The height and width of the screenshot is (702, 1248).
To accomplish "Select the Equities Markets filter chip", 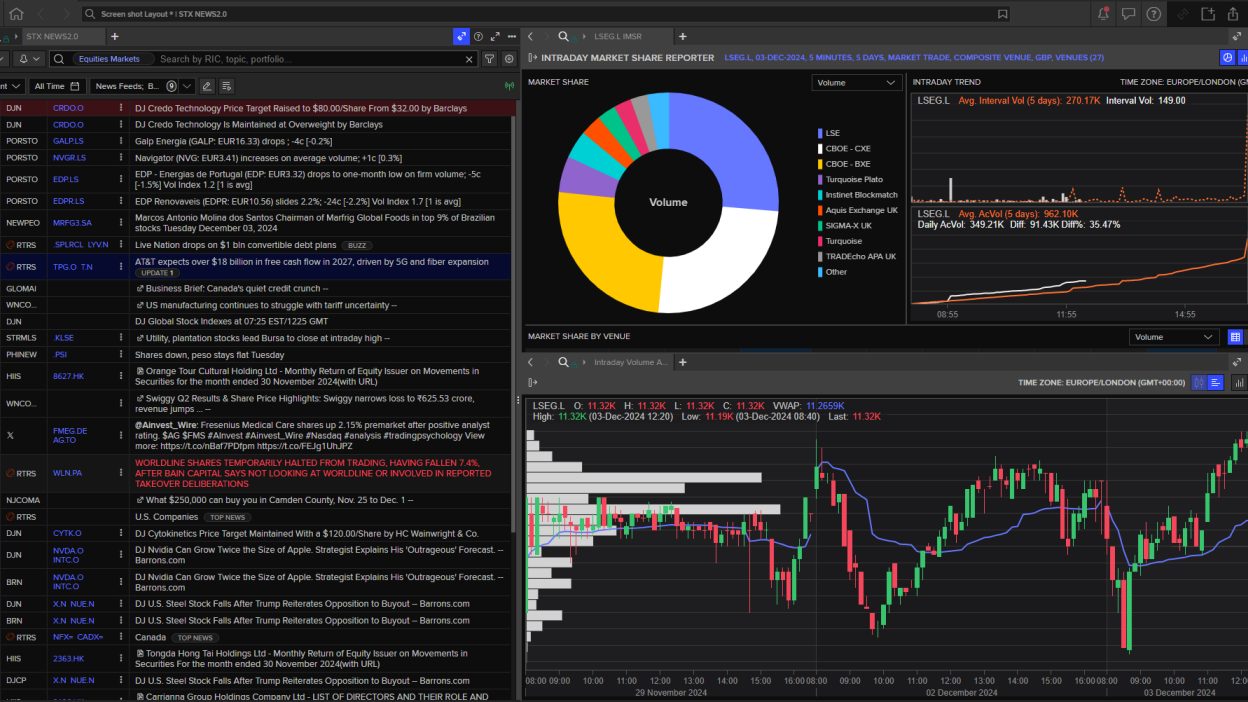I will point(111,59).
